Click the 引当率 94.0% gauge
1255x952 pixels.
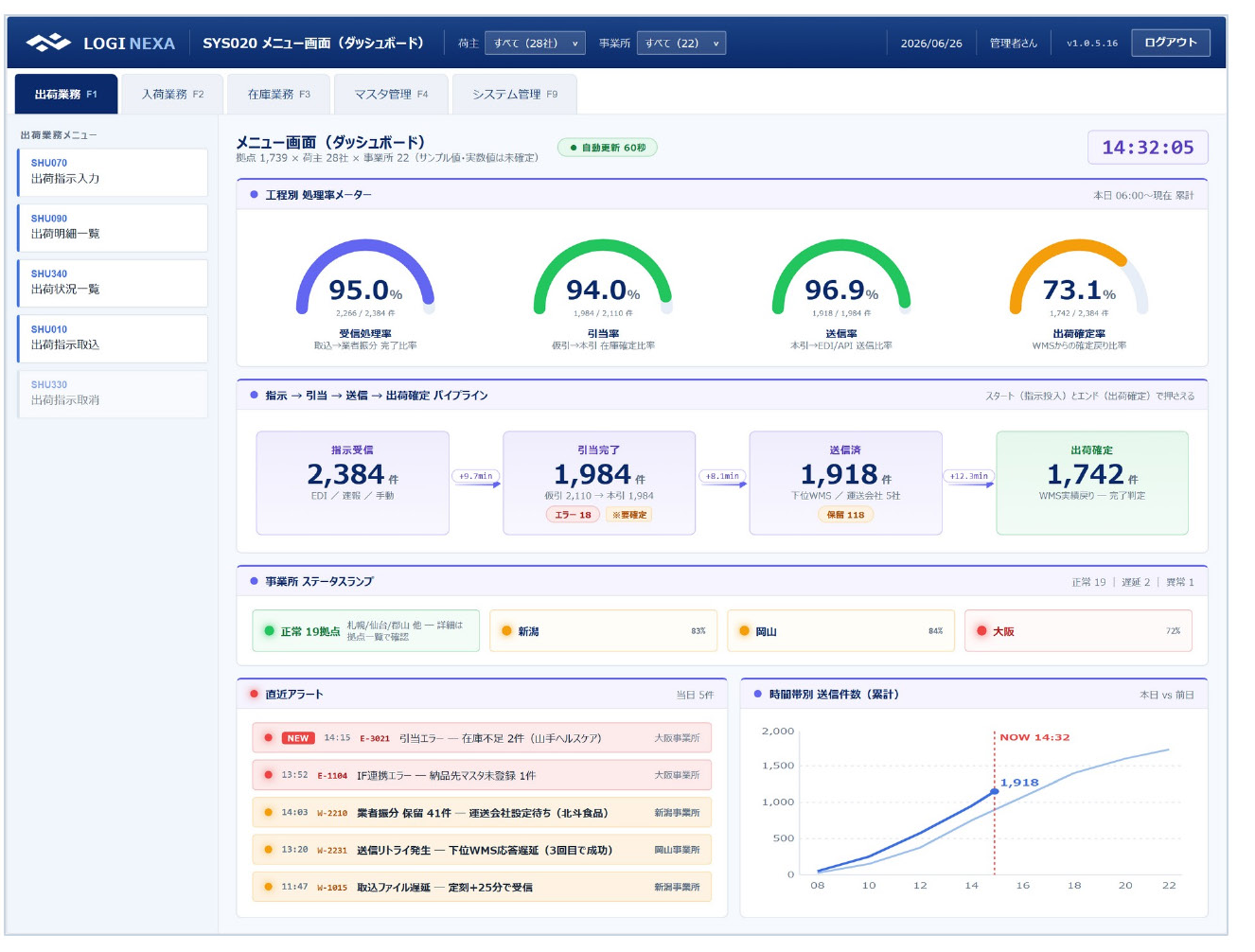point(603,293)
